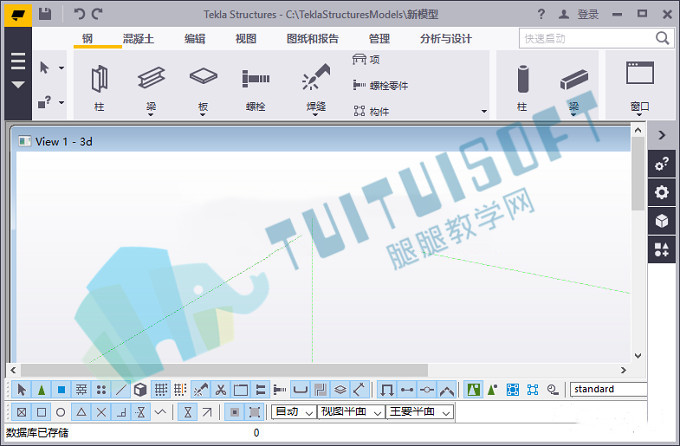The image size is (680, 446).
Task: Click the concrete column cylinder icon
Action: tap(523, 79)
